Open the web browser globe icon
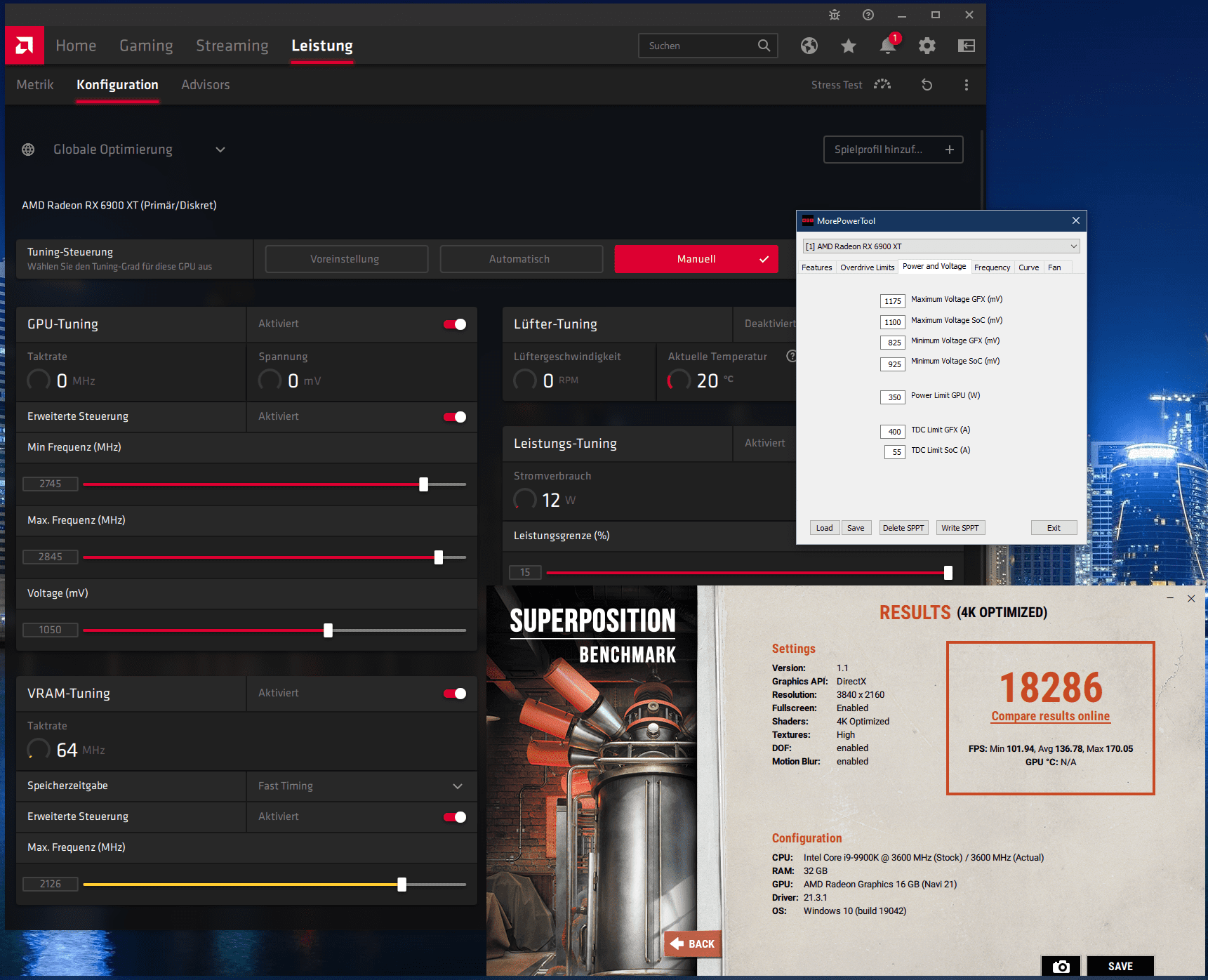The height and width of the screenshot is (980, 1208). pyautogui.click(x=809, y=46)
